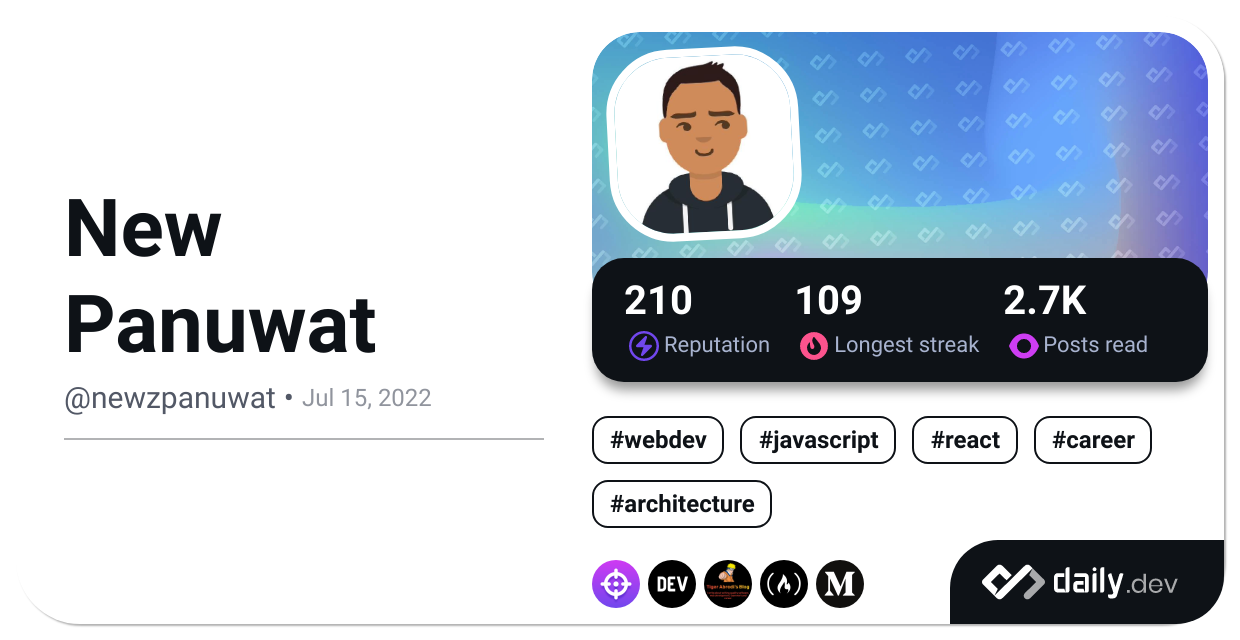The height and width of the screenshot is (640, 1240).
Task: Select the #javascript tag
Action: point(818,440)
